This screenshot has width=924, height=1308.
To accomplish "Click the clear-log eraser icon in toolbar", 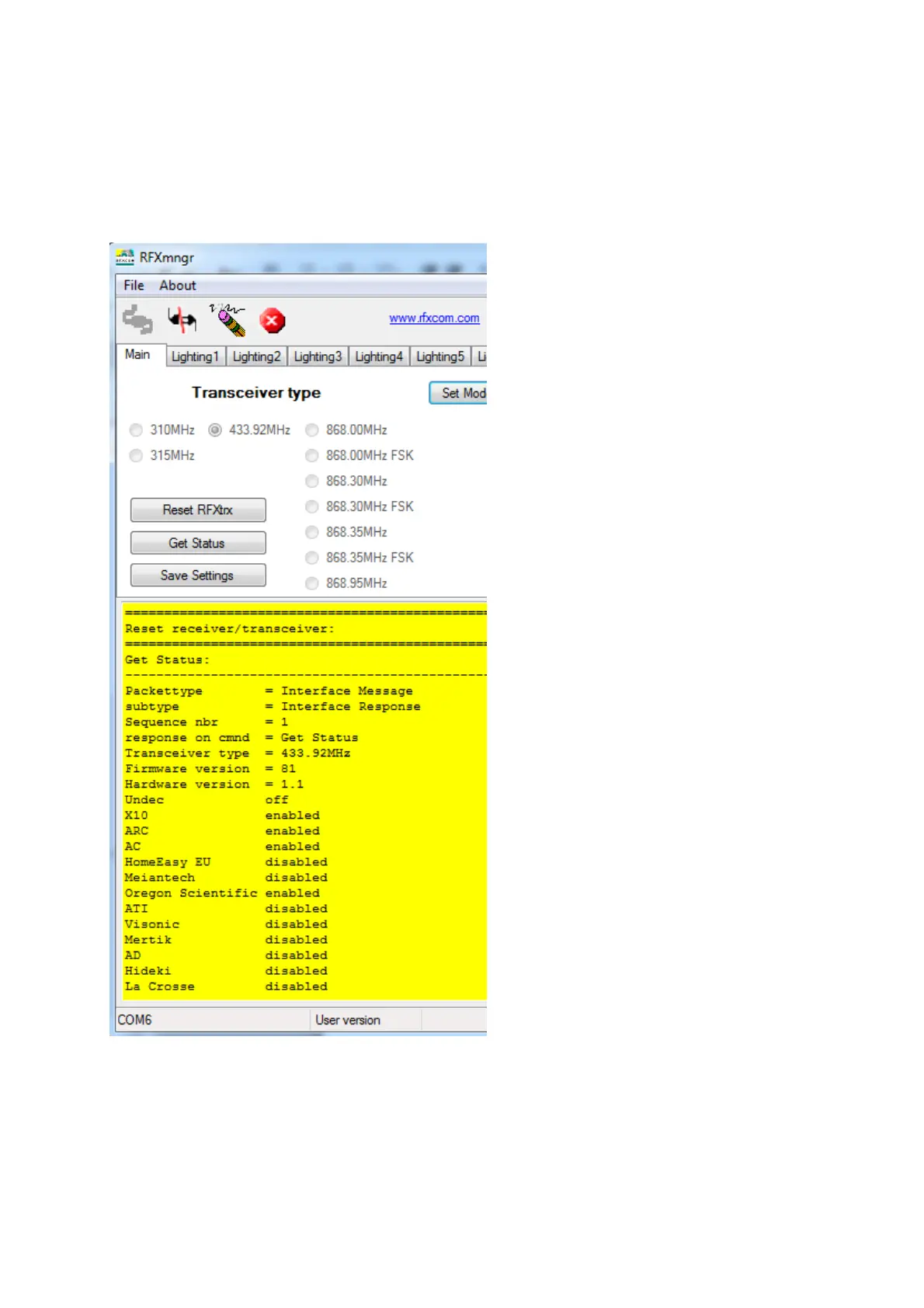I will coord(228,319).
